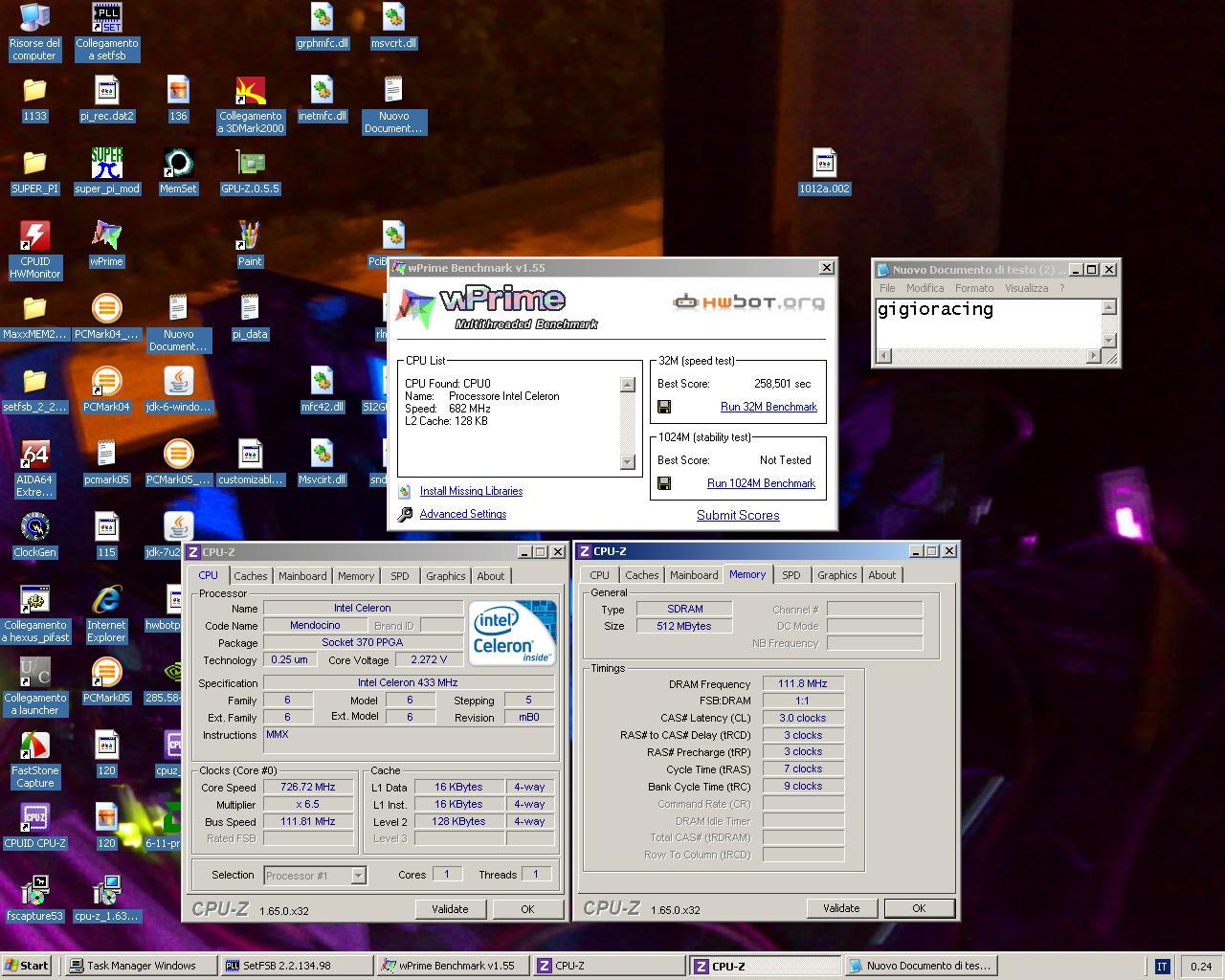The width and height of the screenshot is (1225, 980).
Task: Select the 1012a.002 file icon
Action: (x=824, y=172)
